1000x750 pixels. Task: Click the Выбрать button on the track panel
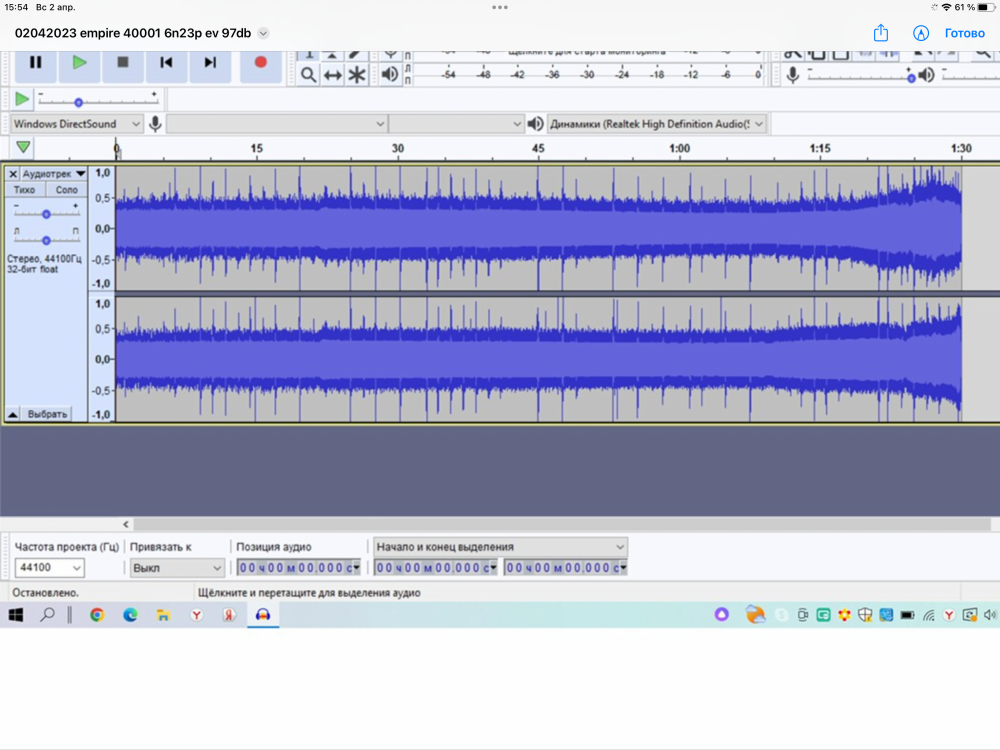(x=47, y=414)
